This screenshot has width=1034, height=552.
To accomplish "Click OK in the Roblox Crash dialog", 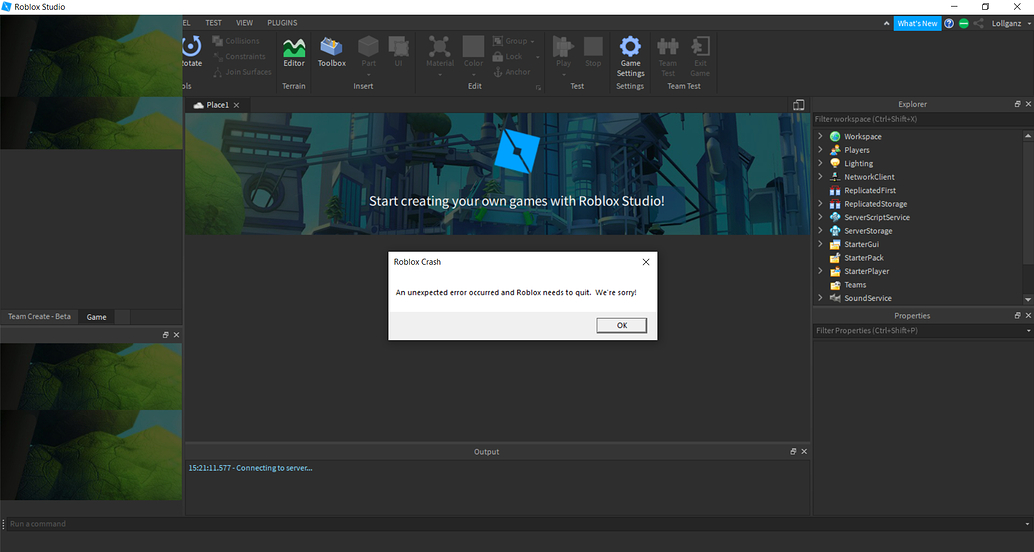I will pos(622,325).
